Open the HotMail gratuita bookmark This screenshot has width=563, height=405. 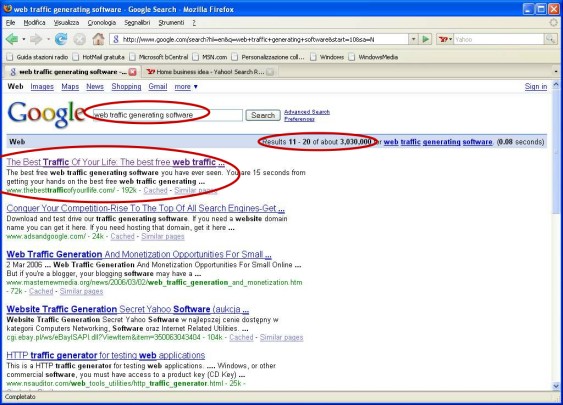98,57
